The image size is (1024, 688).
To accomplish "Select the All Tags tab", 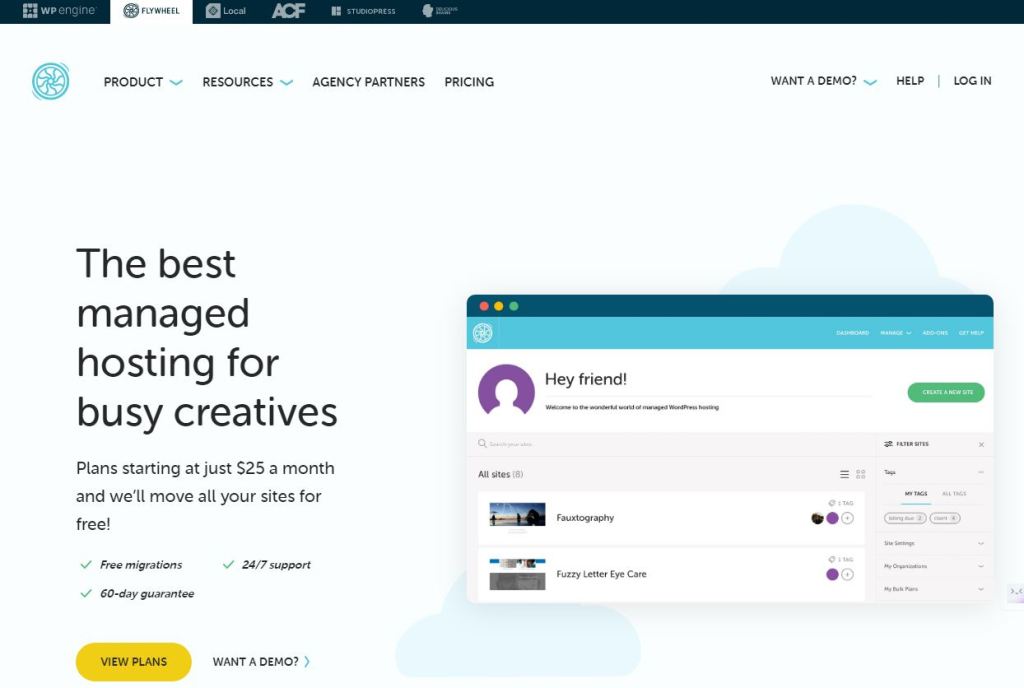I will pyautogui.click(x=954, y=494).
